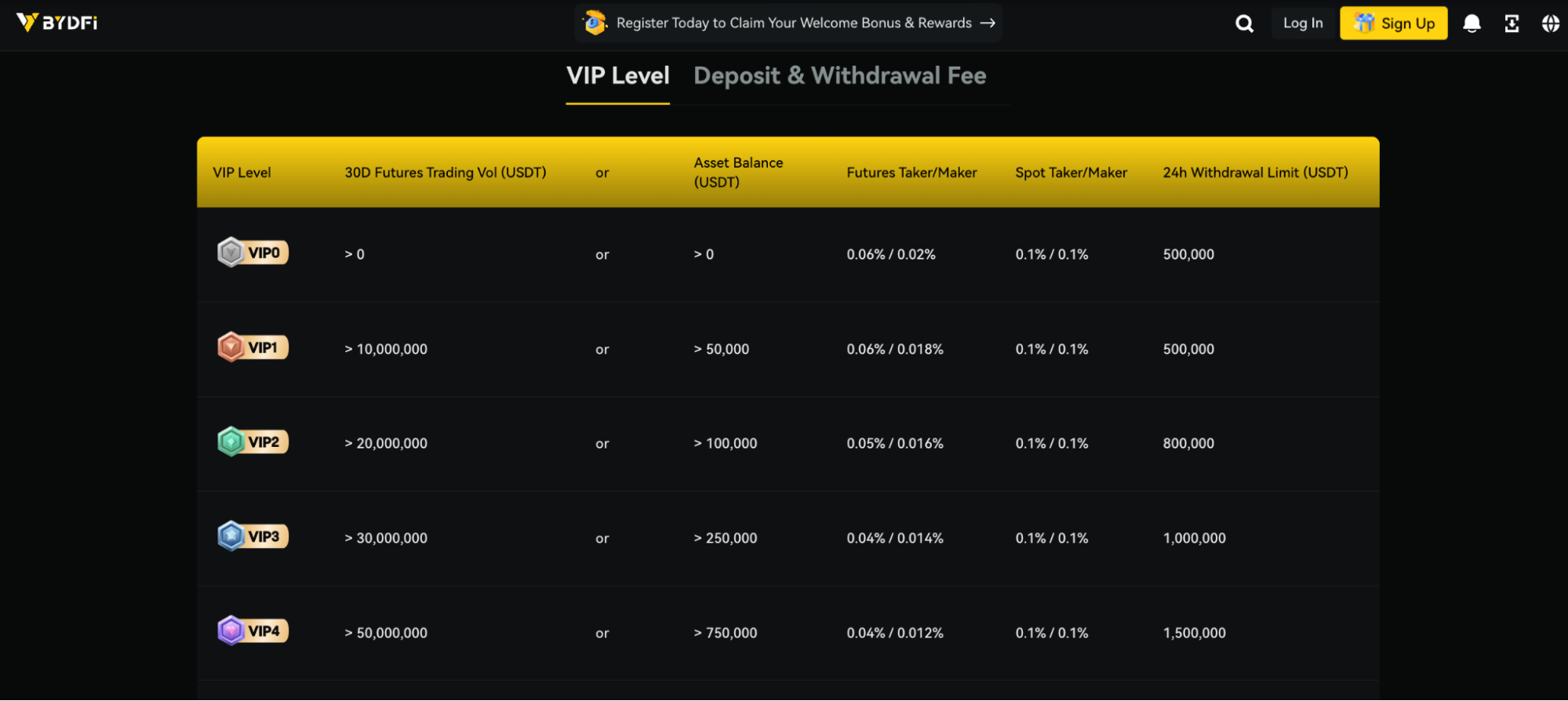
Task: Click the BYDFi logo
Action: click(x=57, y=23)
